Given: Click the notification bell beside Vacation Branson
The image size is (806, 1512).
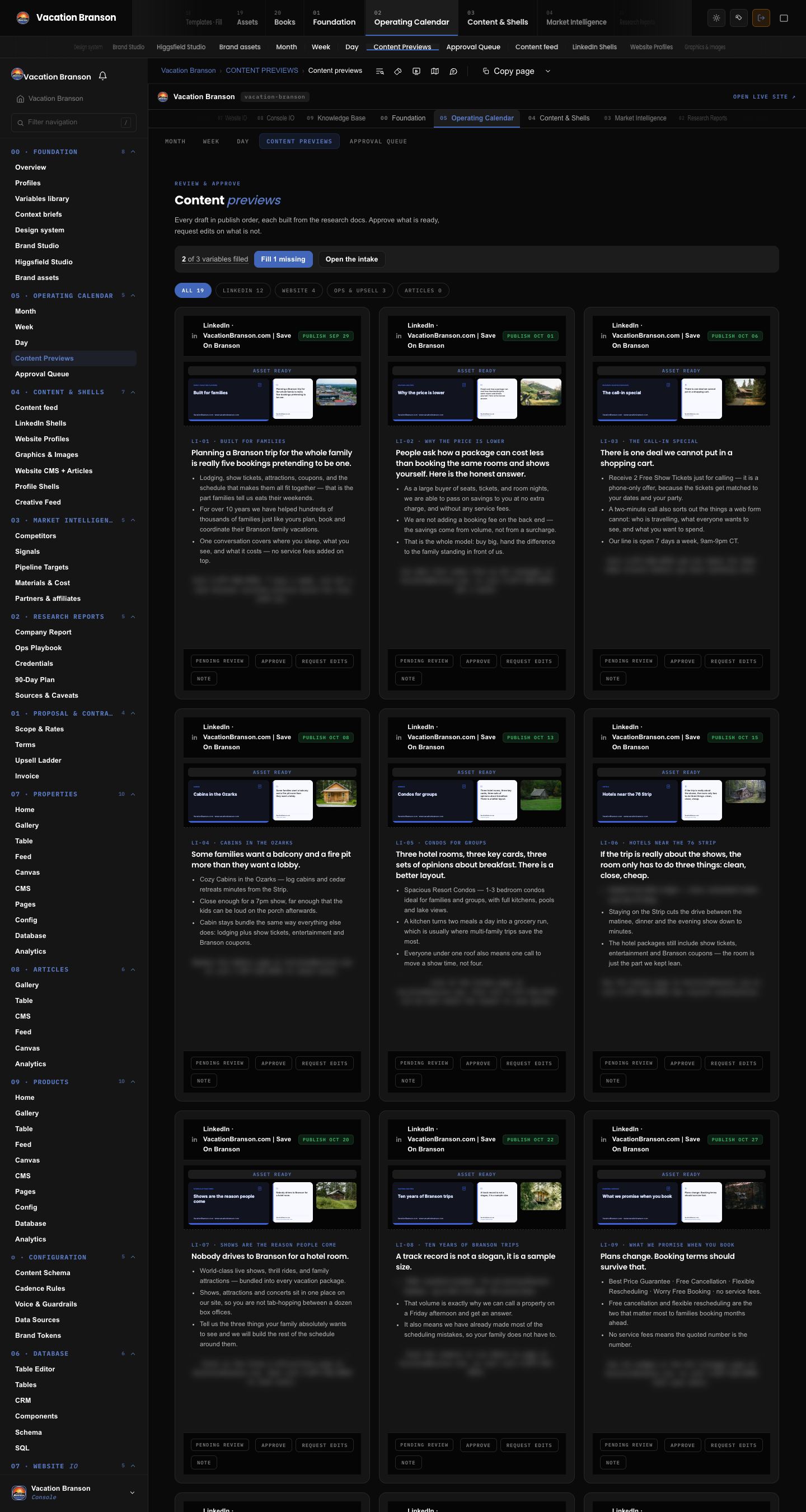Looking at the screenshot, I should coord(102,76).
